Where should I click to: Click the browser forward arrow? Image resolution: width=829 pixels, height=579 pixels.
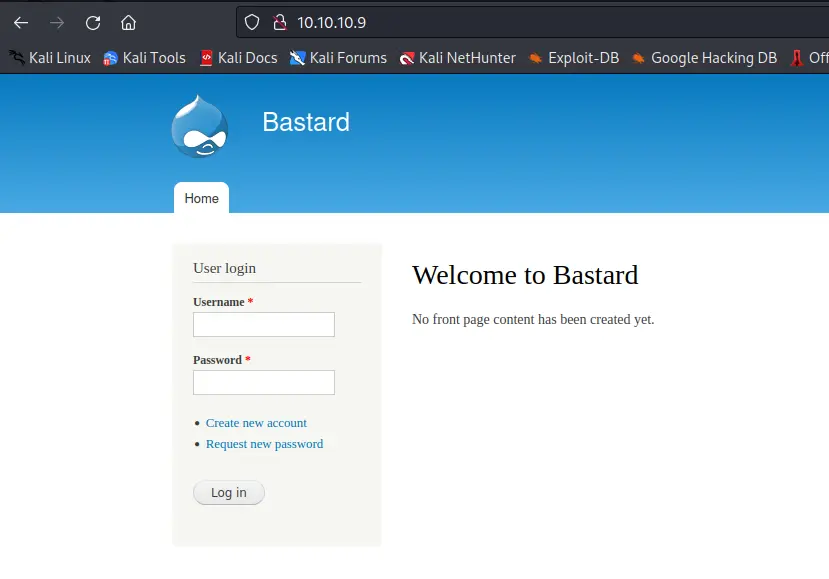click(57, 23)
